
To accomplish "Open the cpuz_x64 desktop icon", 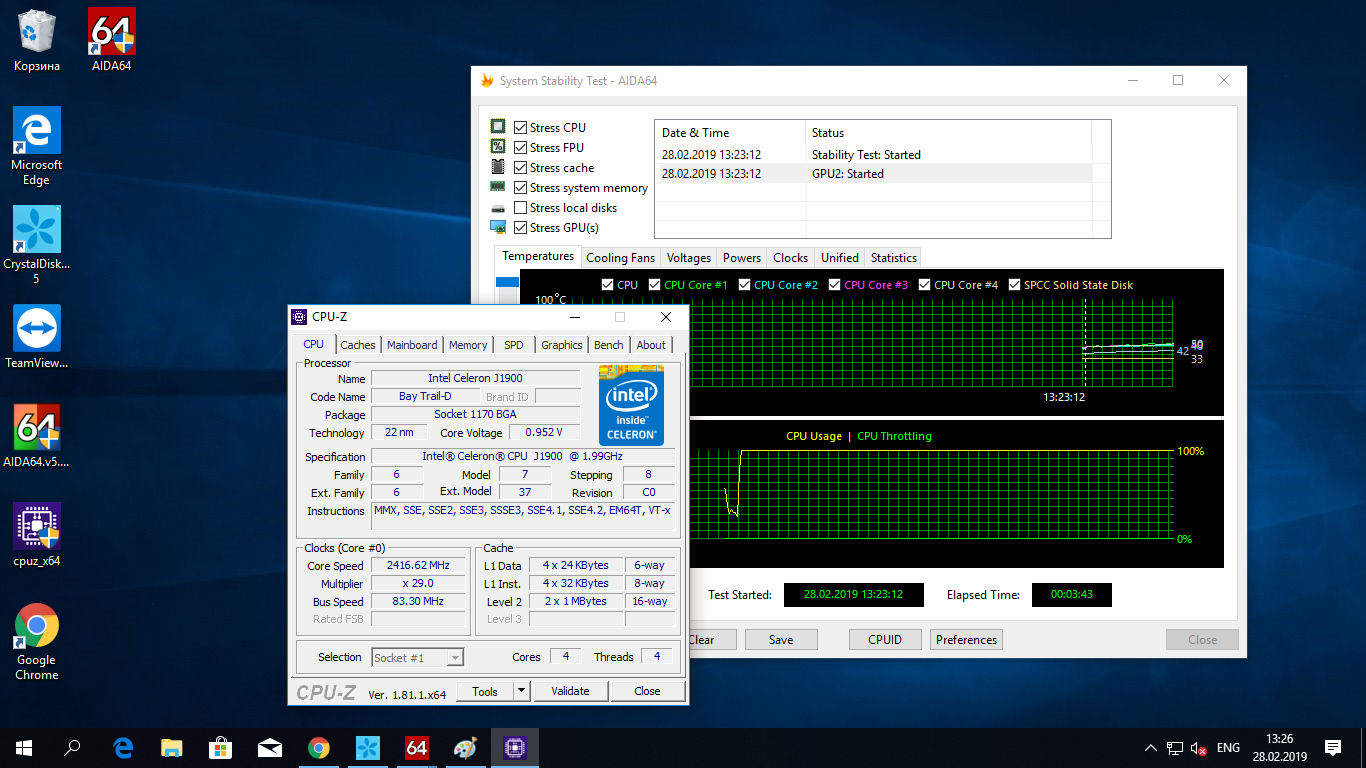I will [x=37, y=535].
